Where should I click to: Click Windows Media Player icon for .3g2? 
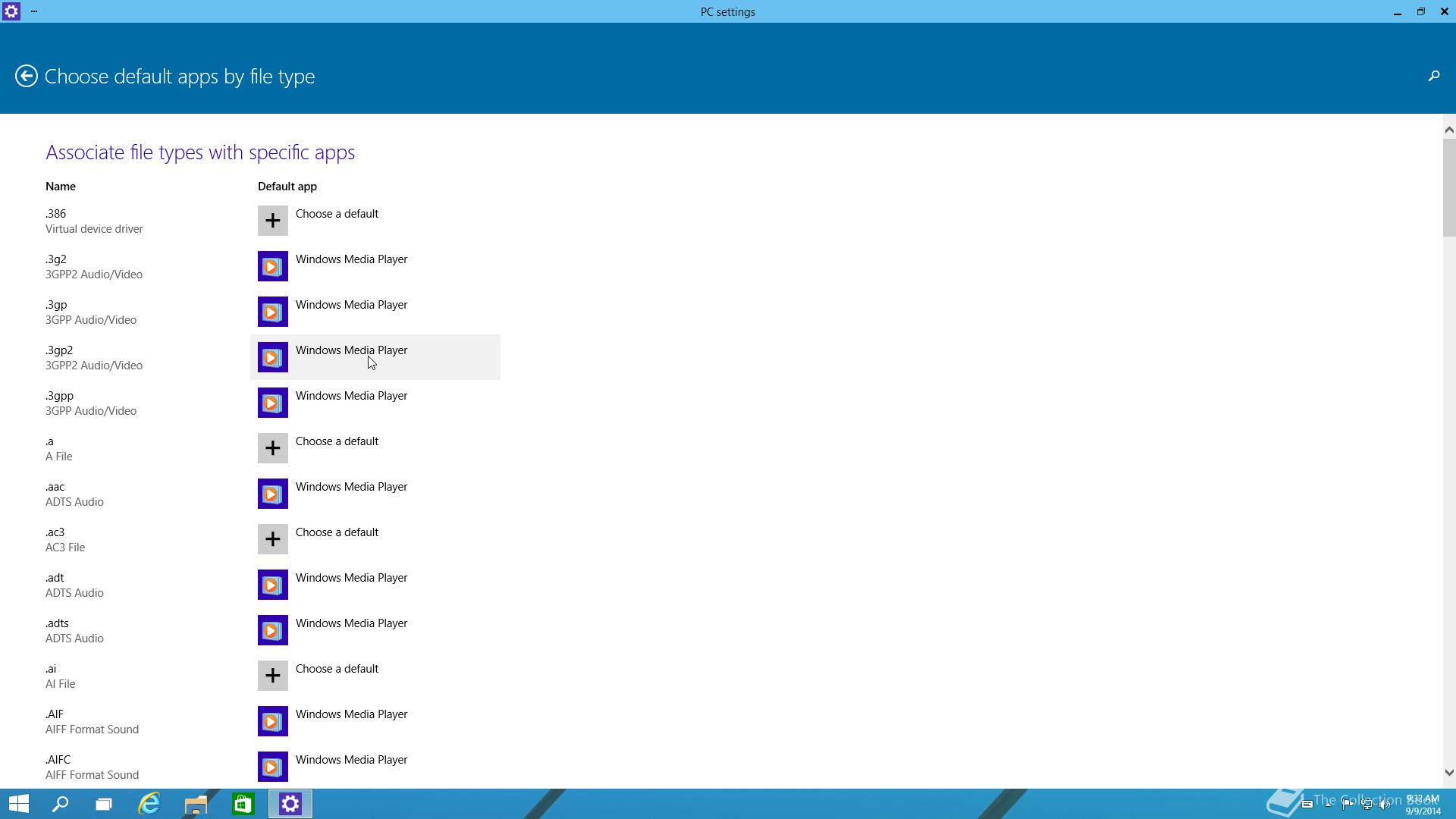(273, 266)
